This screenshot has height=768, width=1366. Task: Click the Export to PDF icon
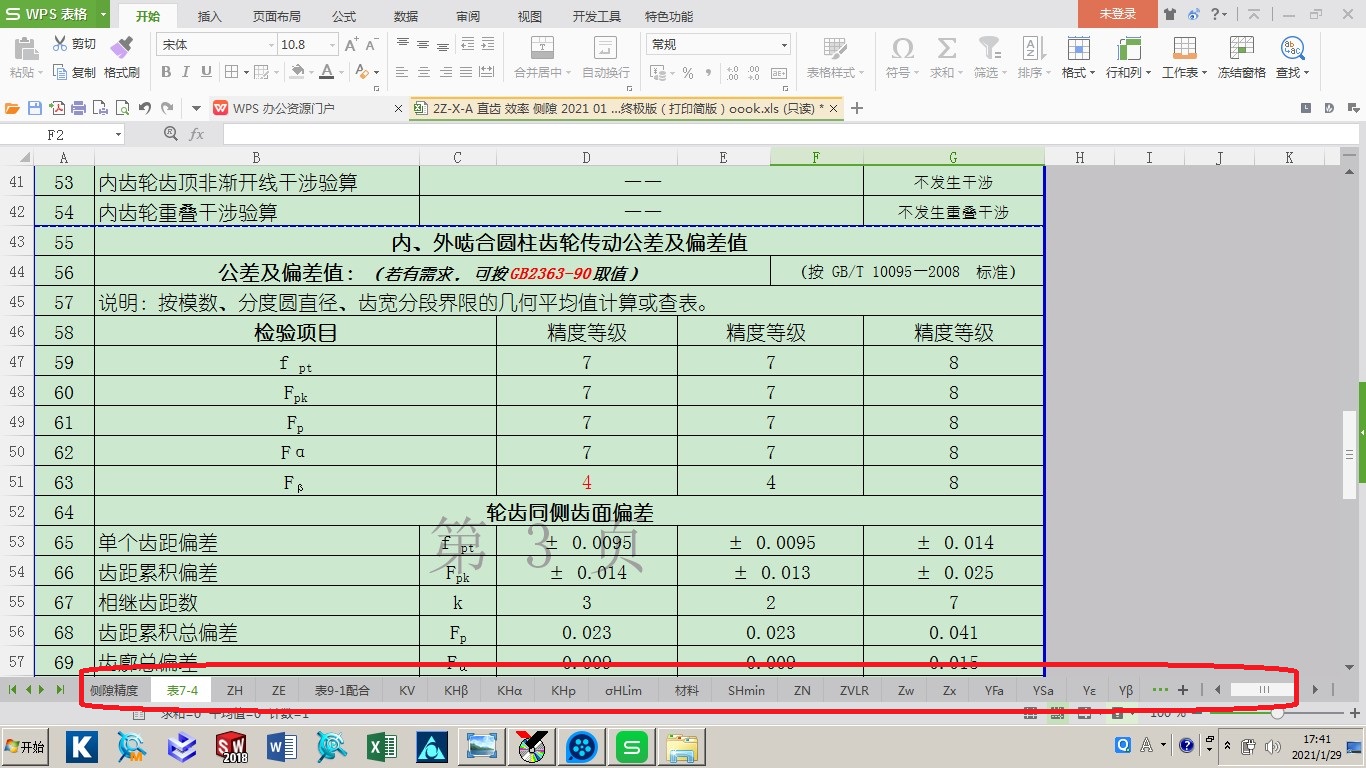click(x=56, y=108)
